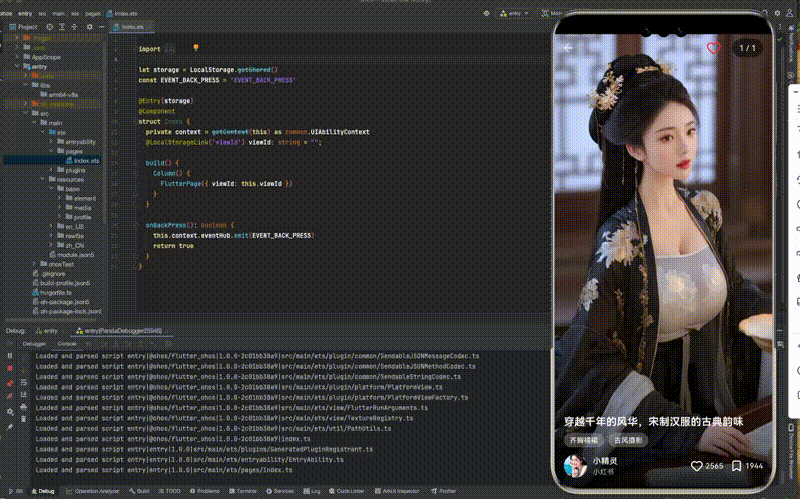
Task: Select hvigorfile.ts in tree
Action: point(52,292)
